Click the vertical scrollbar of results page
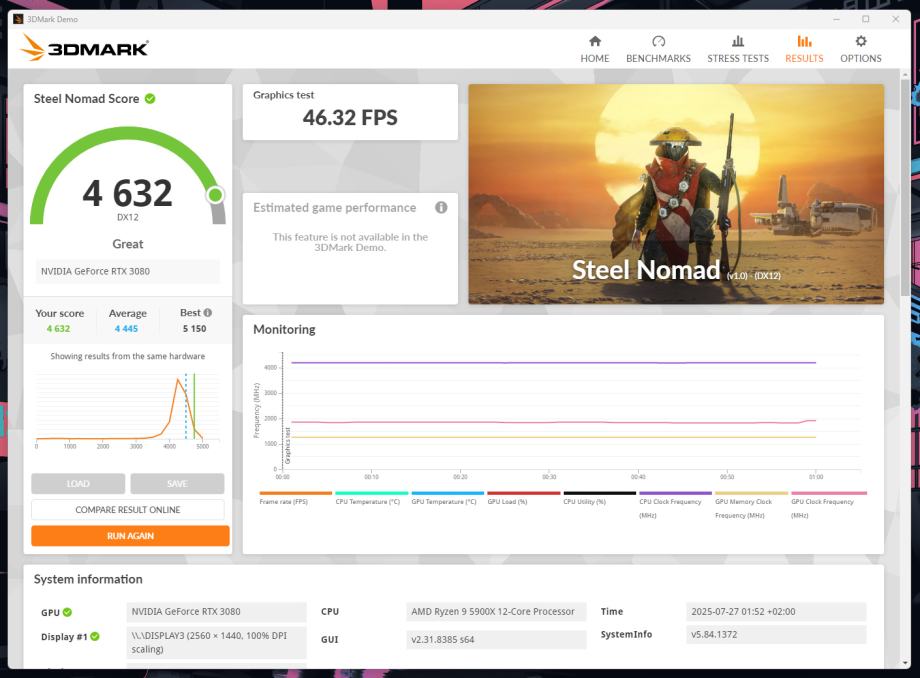Screen dimensions: 920x678 point(905,188)
